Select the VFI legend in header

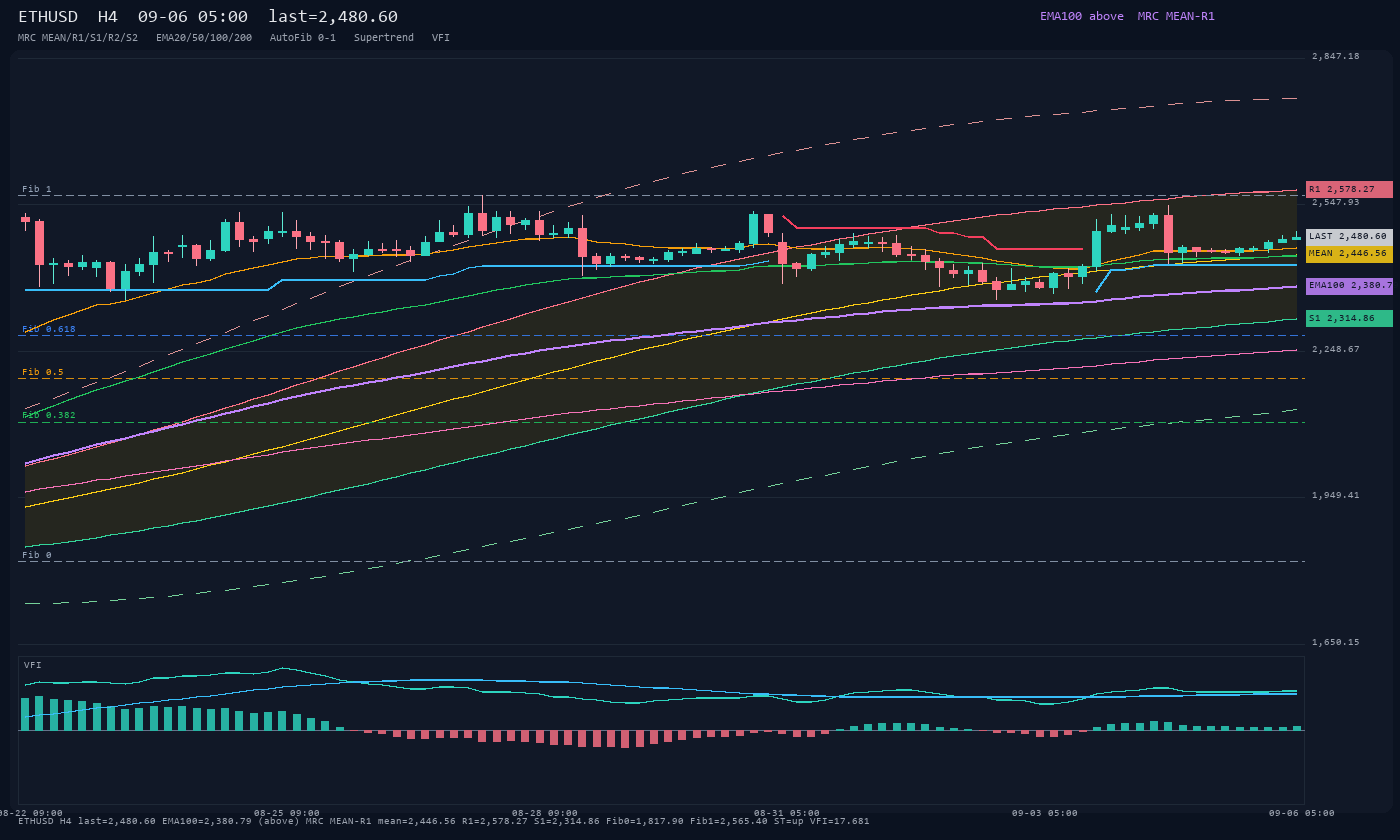click(441, 38)
